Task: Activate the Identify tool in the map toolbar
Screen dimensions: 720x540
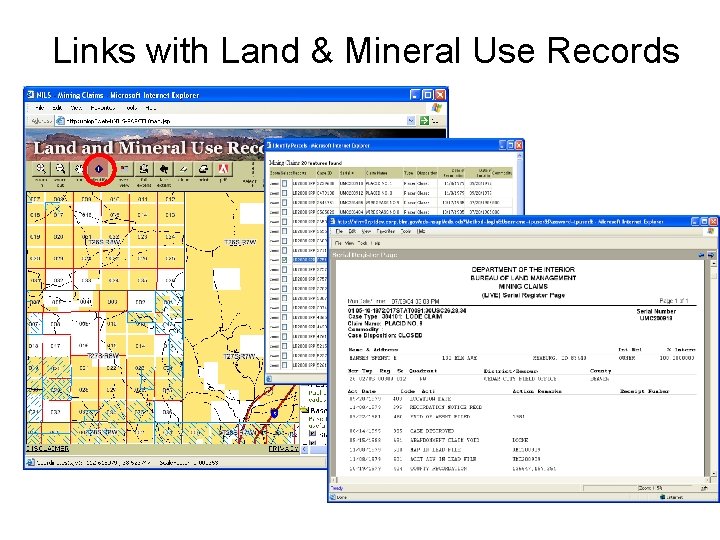Action: pyautogui.click(x=99, y=169)
